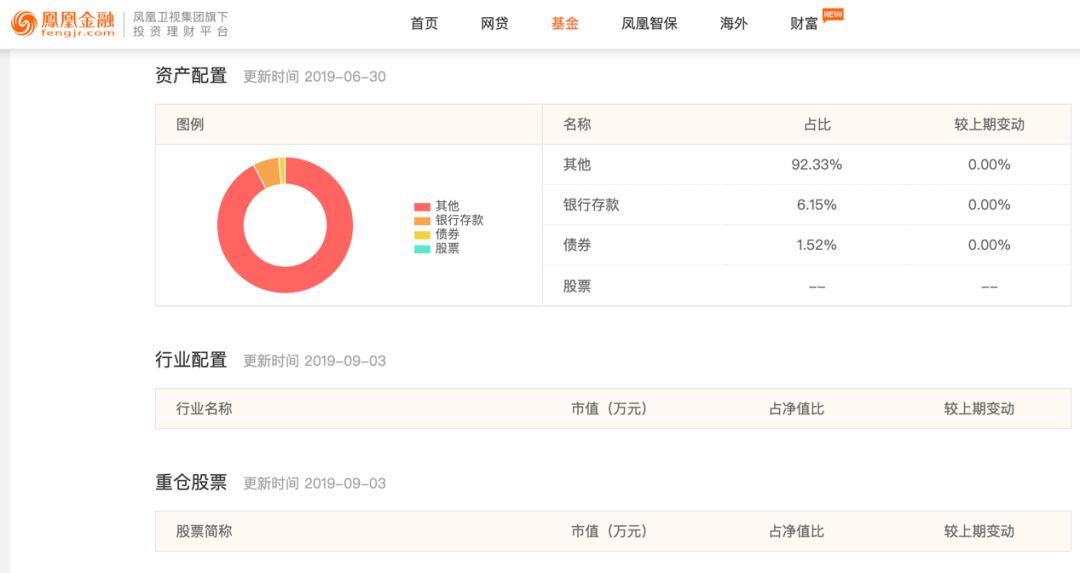1080x573 pixels.
Task: Click the 债券 row name cell
Action: click(x=577, y=244)
